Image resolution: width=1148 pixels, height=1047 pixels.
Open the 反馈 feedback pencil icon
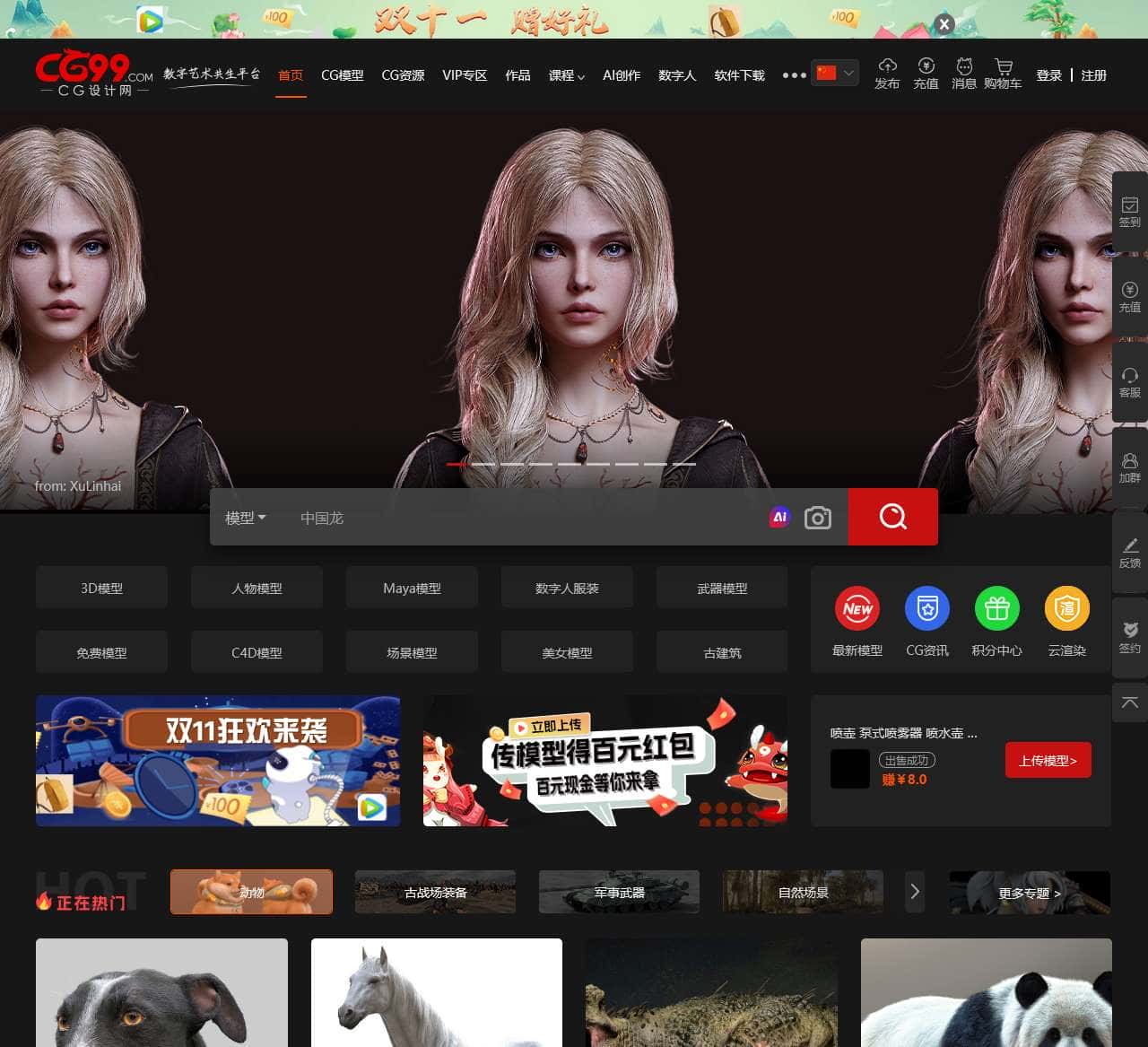point(1130,553)
